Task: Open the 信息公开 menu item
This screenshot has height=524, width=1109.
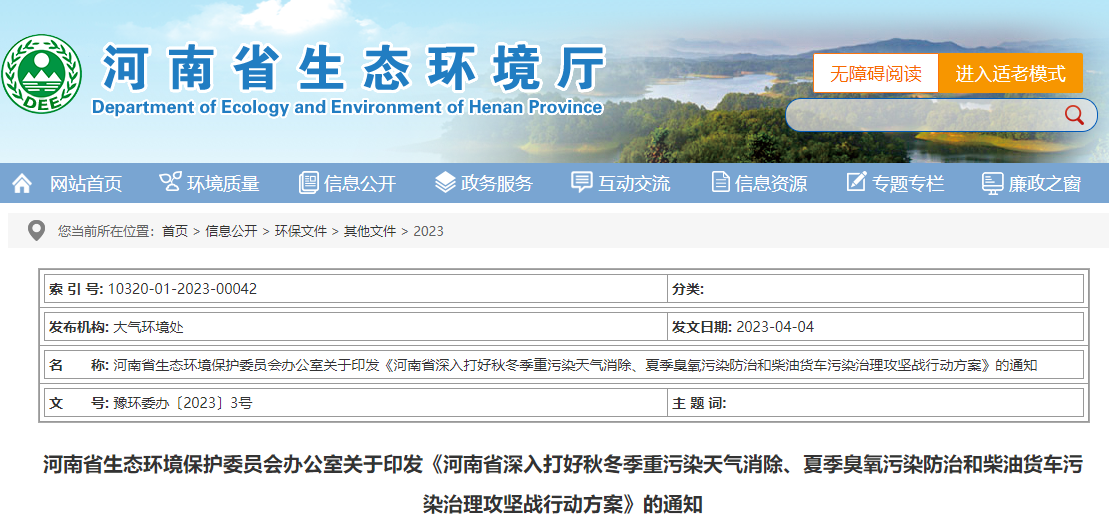Action: pos(360,184)
